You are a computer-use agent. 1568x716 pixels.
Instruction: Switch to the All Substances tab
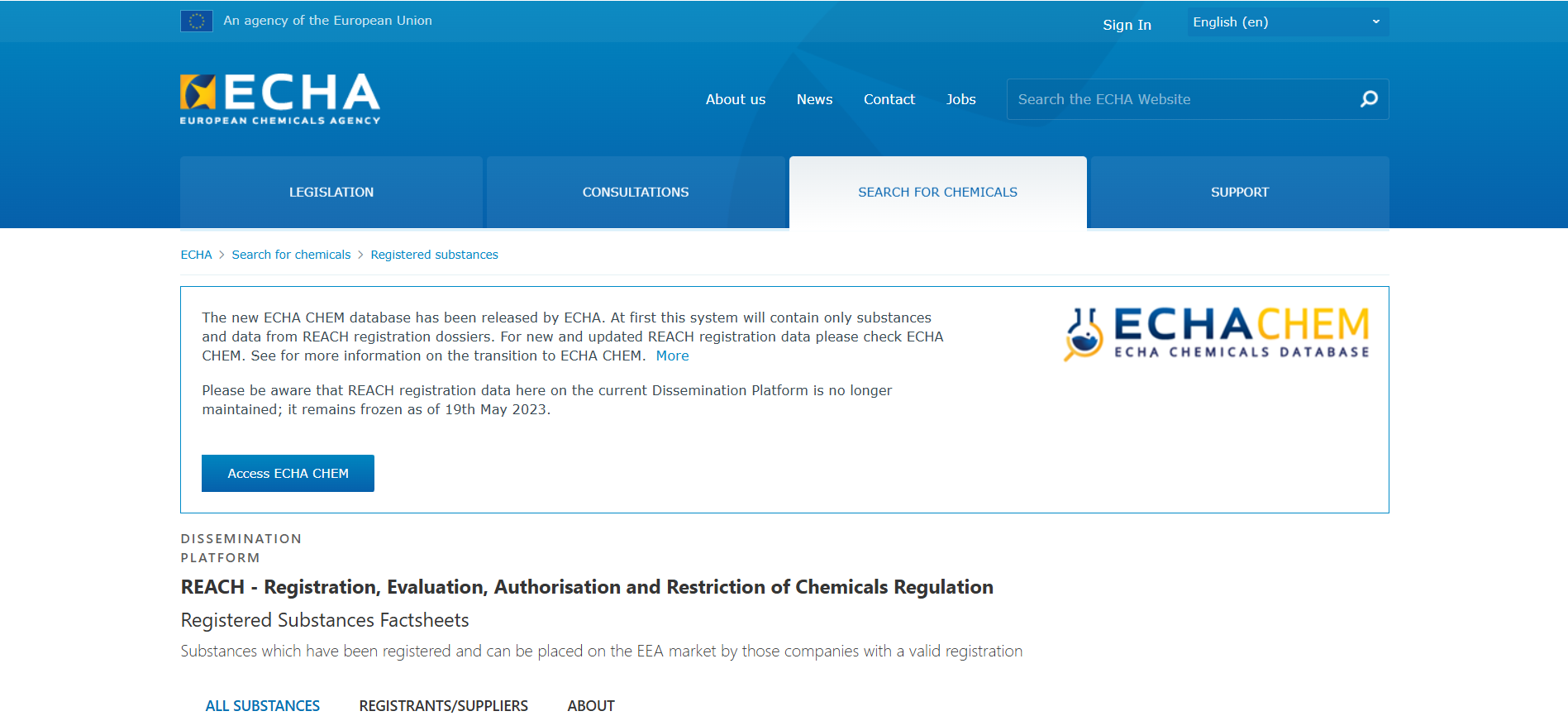[263, 705]
